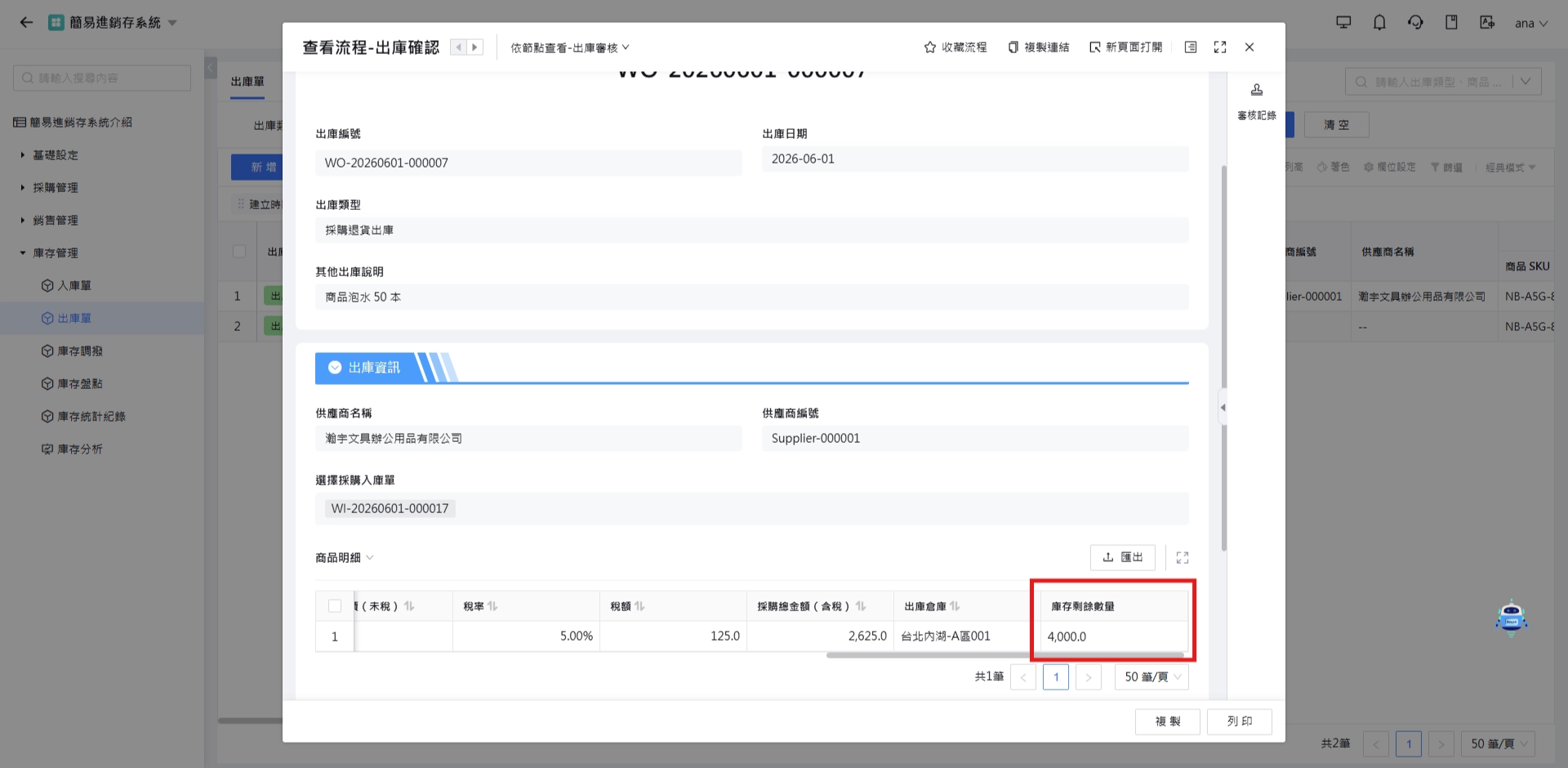Sort by 採購總金額（含稅） column
This screenshot has height=768, width=1568.
tap(861, 606)
